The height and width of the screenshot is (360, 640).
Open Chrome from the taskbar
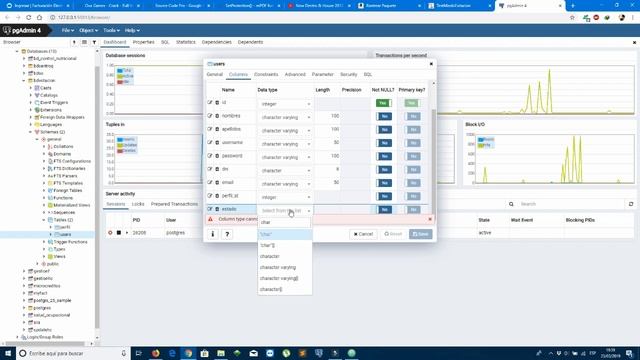(x=188, y=353)
